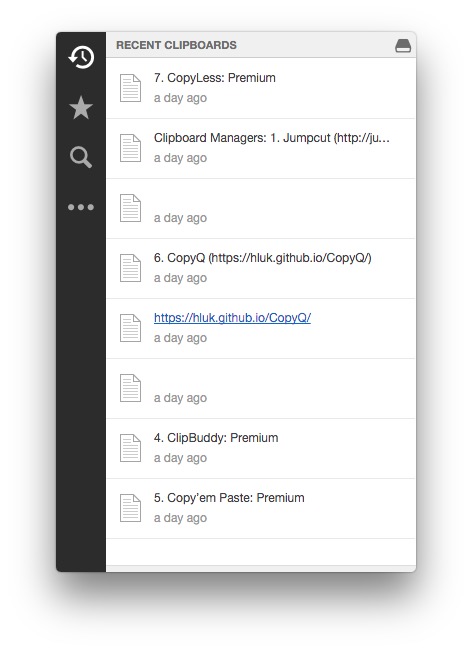Click the 'Recent Clipboards' header title
This screenshot has width=472, height=652.
coord(176,45)
